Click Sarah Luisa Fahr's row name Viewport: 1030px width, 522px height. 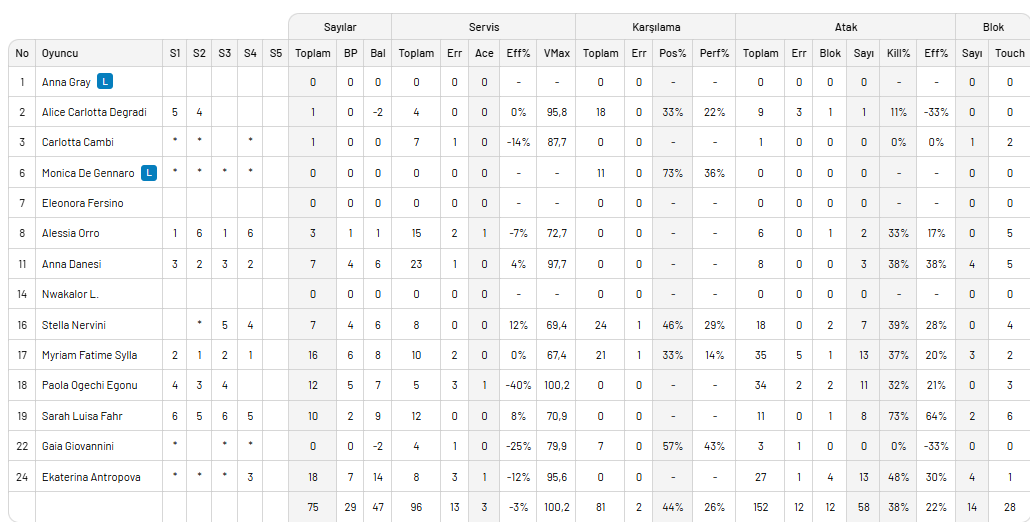tap(82, 416)
